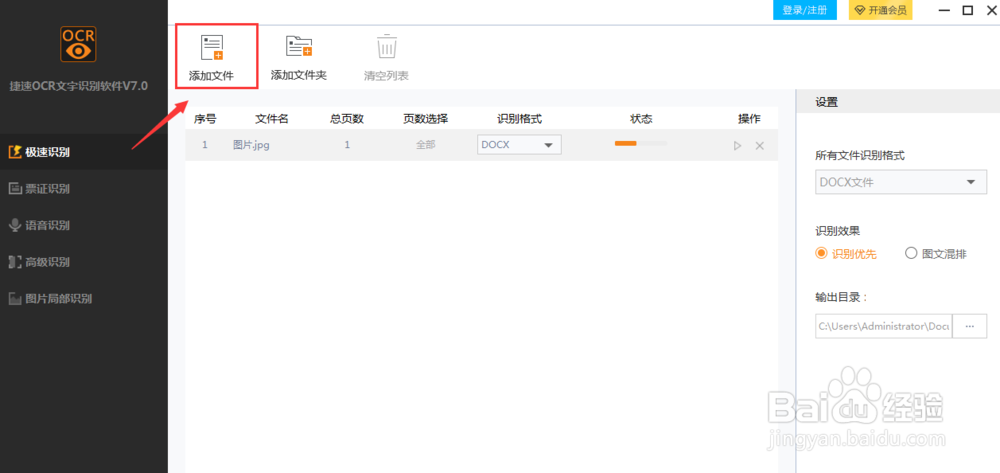
Task: Click the output directory path field
Action: click(x=883, y=326)
